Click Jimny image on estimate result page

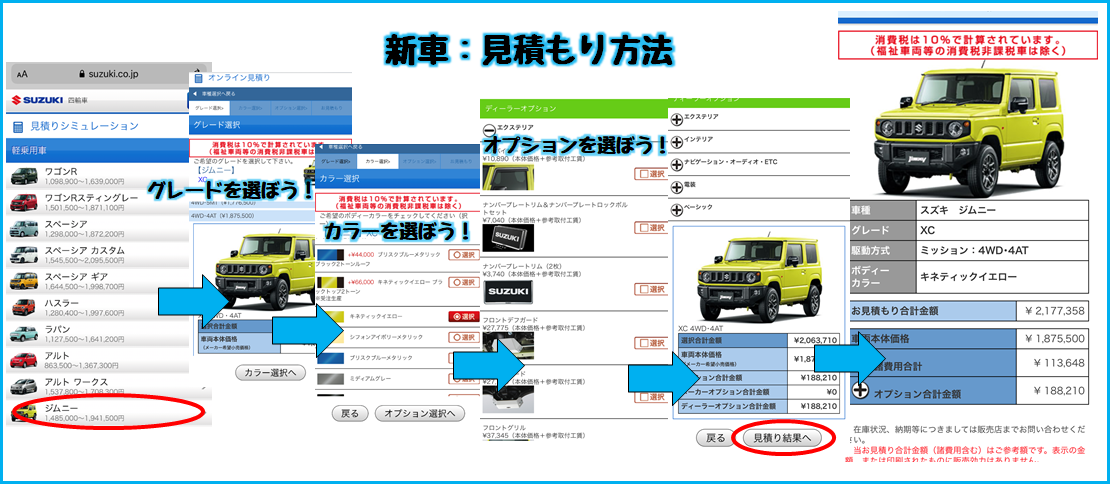pos(968,129)
